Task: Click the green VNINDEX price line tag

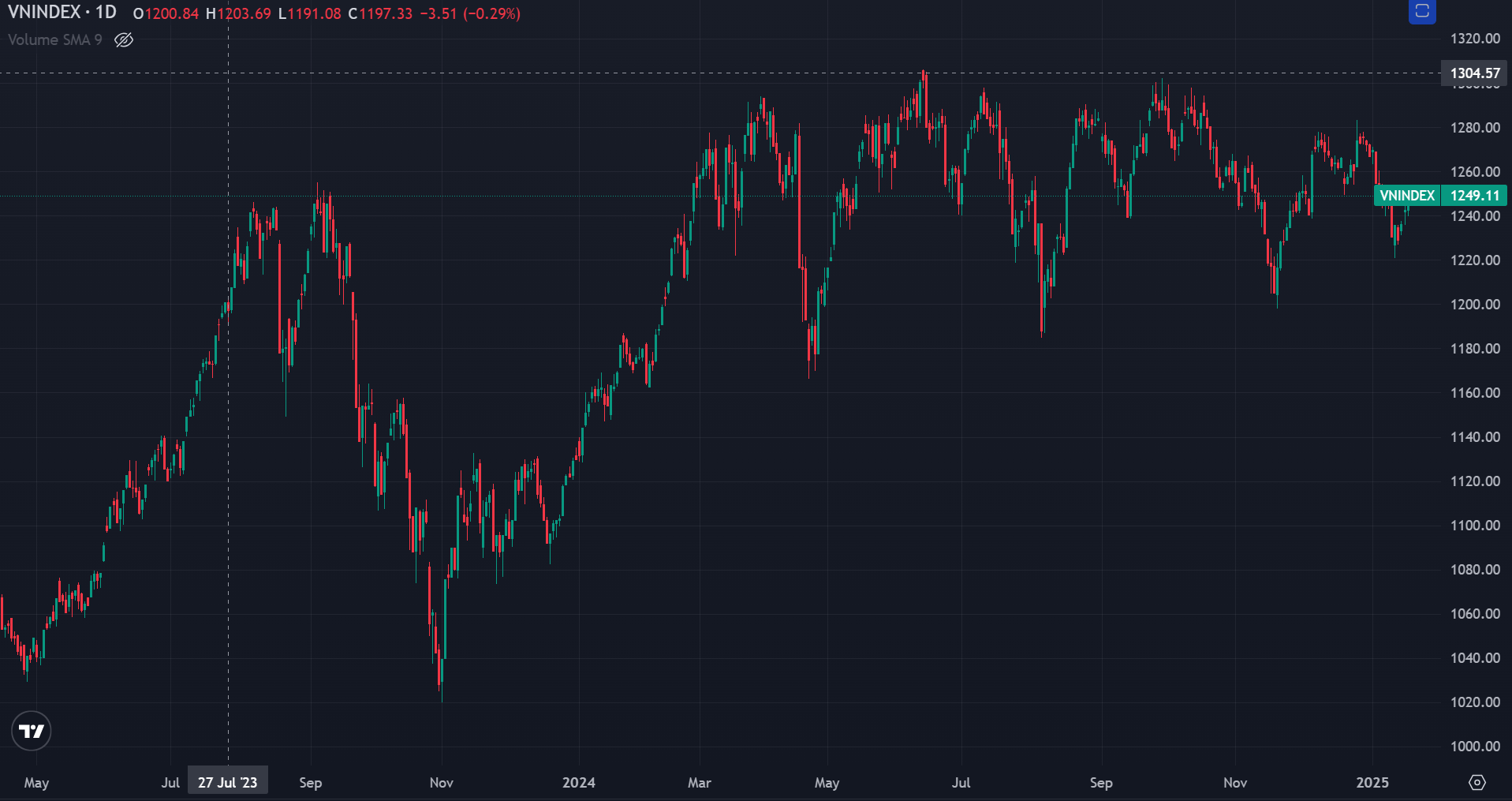Action: (1406, 196)
